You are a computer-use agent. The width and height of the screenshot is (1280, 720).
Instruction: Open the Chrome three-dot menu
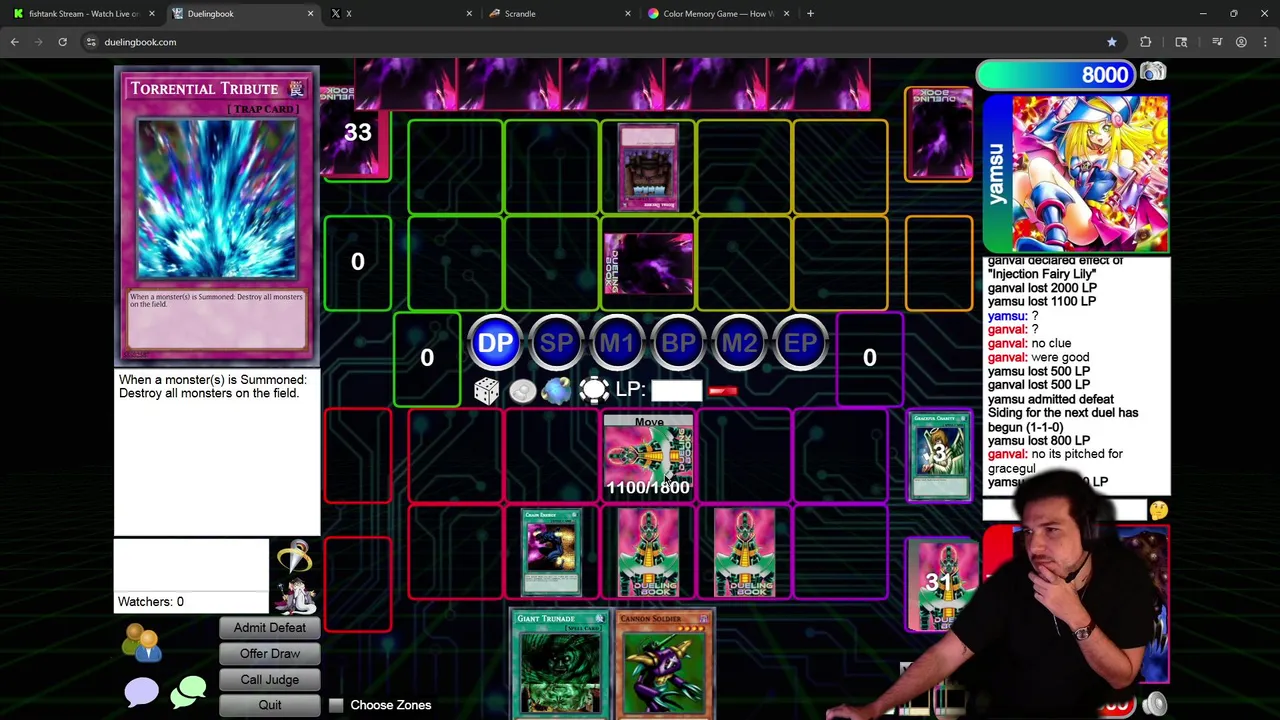(1265, 42)
